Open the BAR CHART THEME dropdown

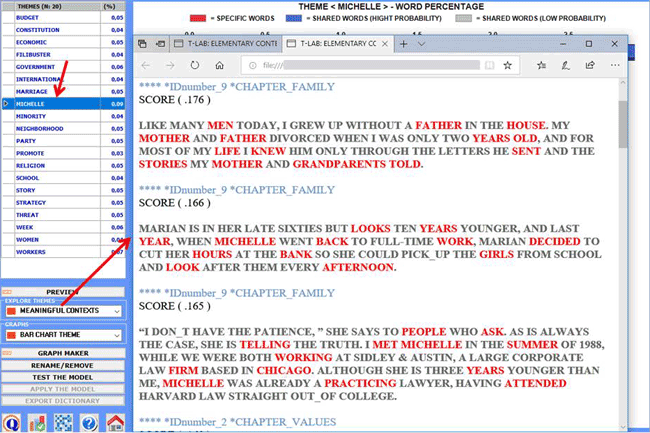[x=63, y=335]
